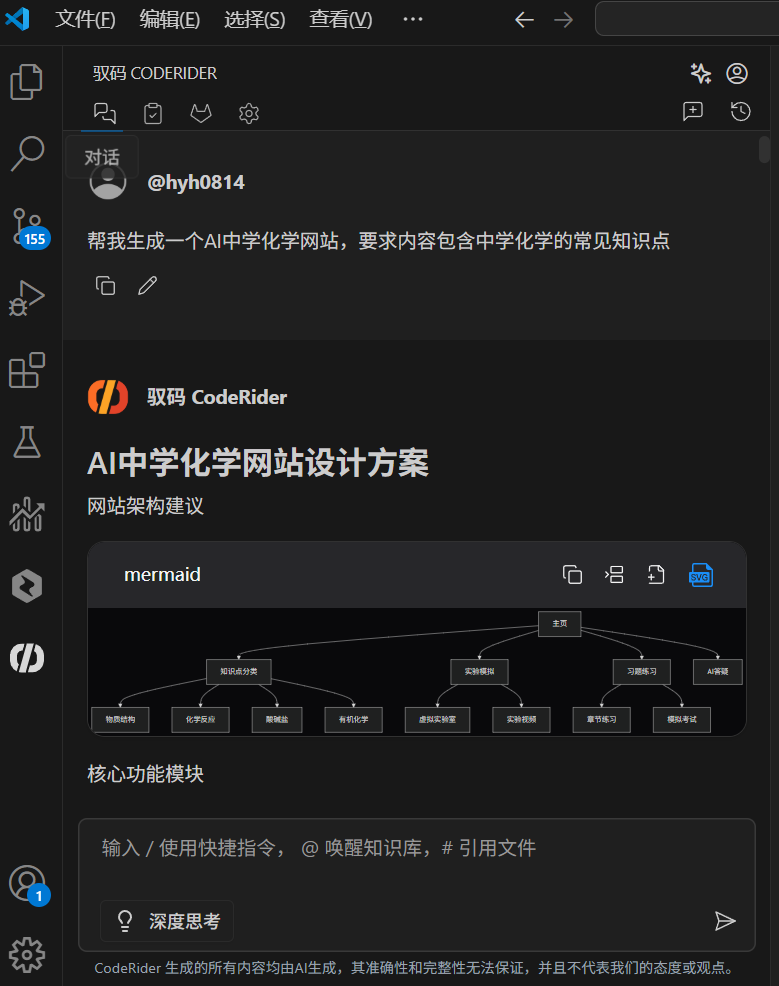This screenshot has width=779, height=986.
Task: Edit the user prompt message
Action: tap(147, 285)
